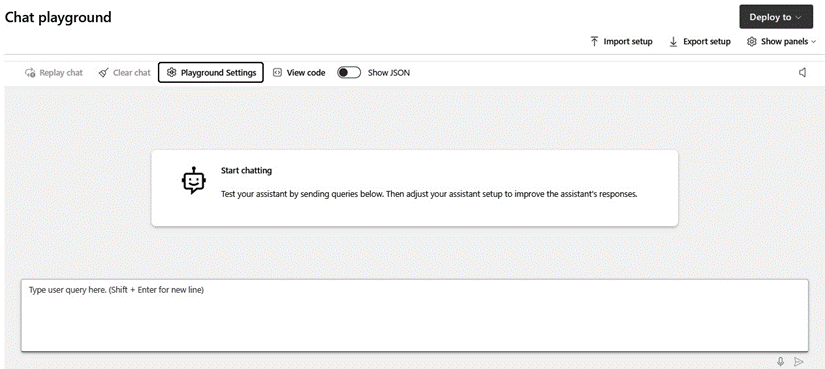The image size is (825, 369).
Task: Open Playground Settings
Action: tap(211, 73)
